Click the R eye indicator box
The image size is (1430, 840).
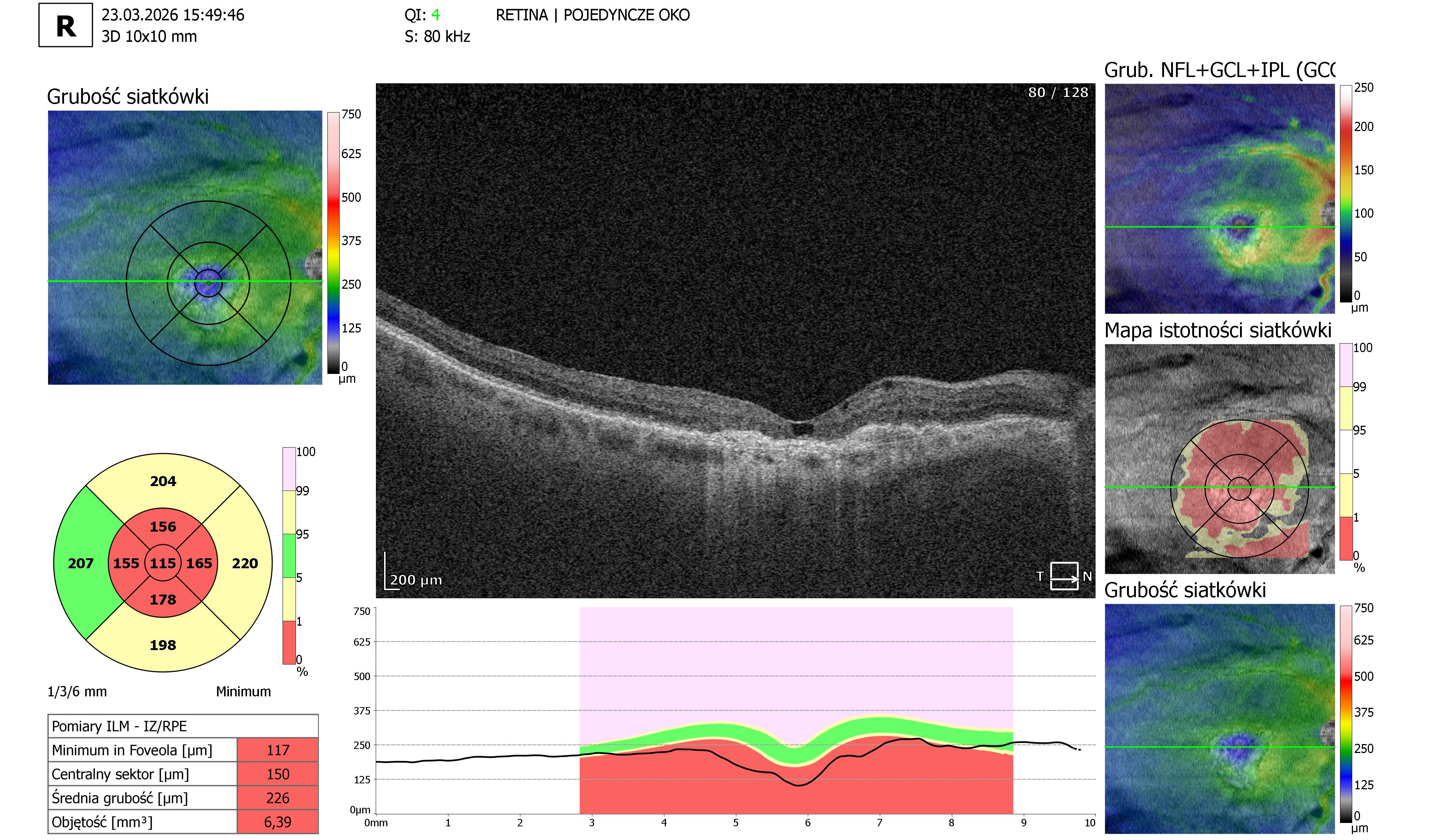coord(65,25)
